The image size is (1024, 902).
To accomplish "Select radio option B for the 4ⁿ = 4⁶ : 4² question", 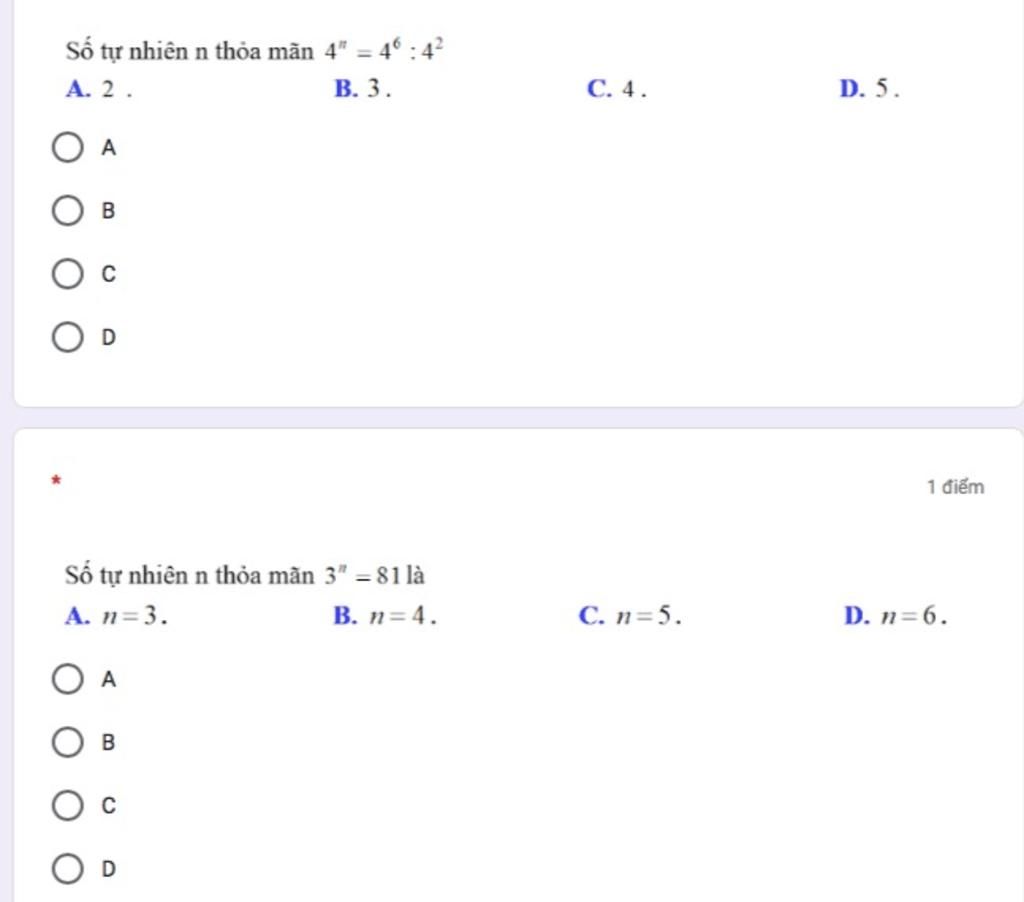I will pyautogui.click(x=67, y=210).
